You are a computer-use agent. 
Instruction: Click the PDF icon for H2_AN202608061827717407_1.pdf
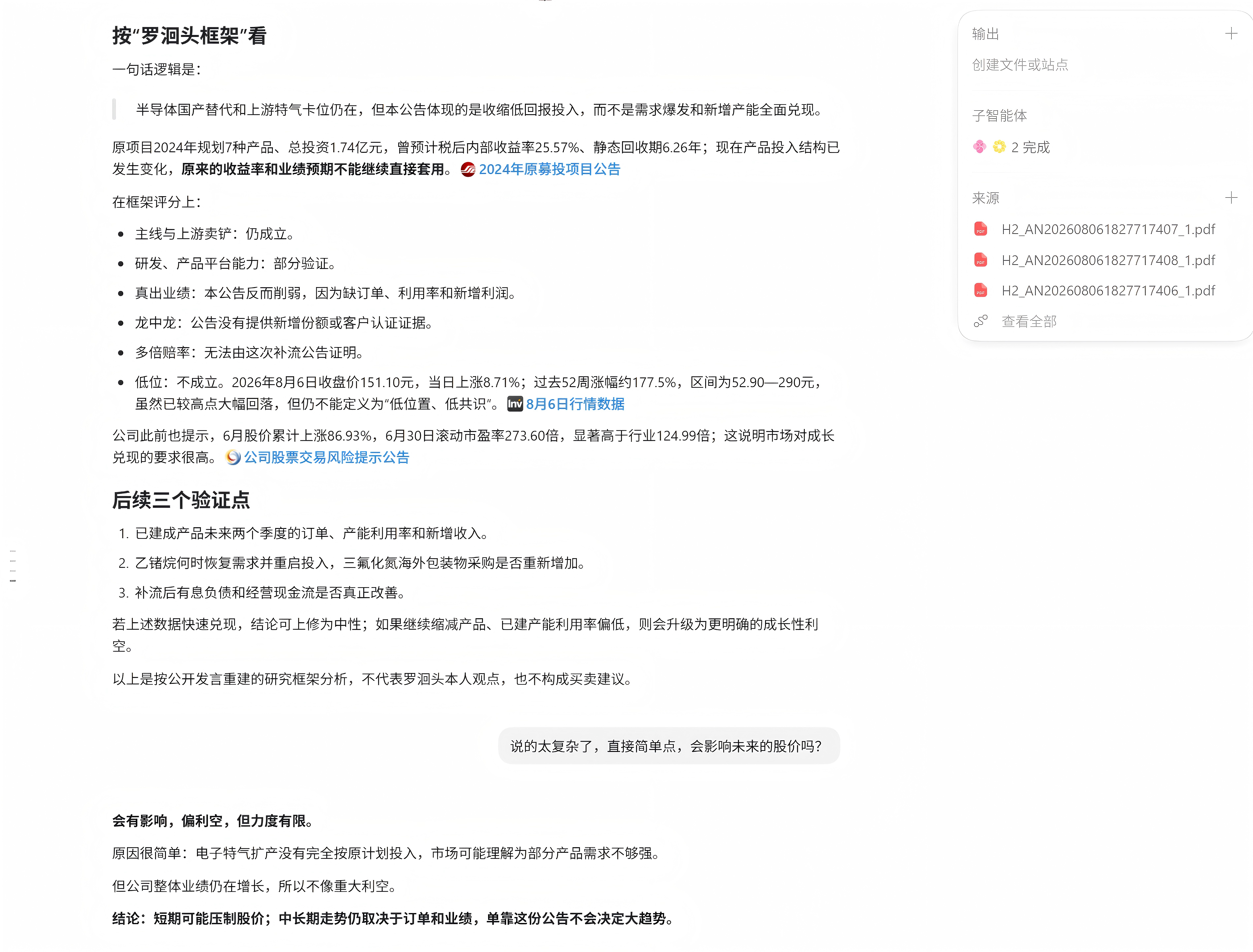(x=980, y=229)
